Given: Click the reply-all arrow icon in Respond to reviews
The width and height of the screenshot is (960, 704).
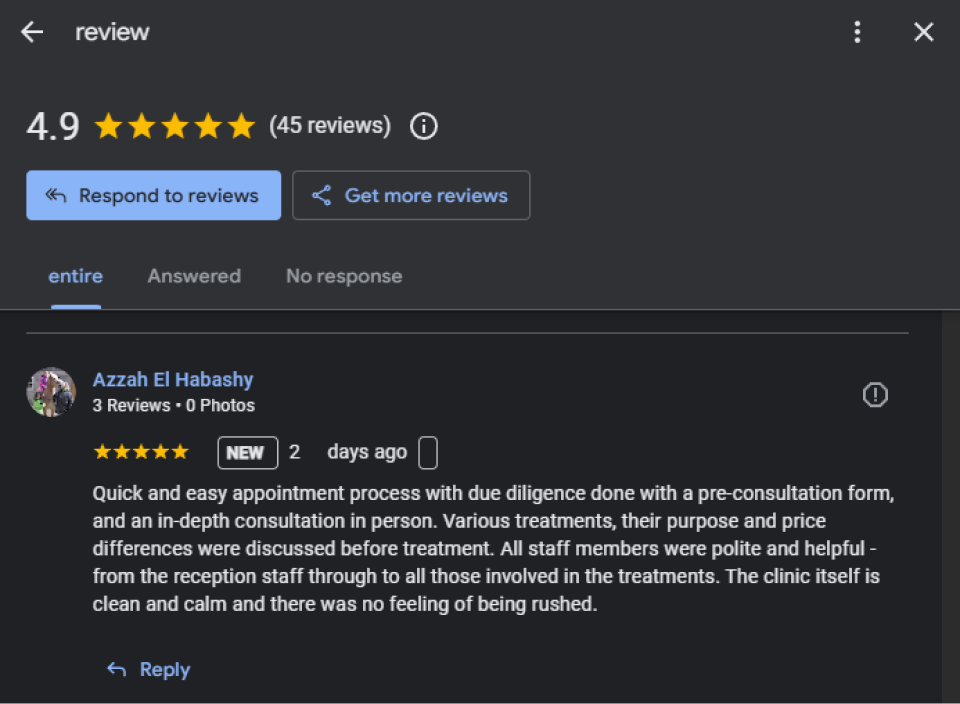Looking at the screenshot, I should (56, 195).
